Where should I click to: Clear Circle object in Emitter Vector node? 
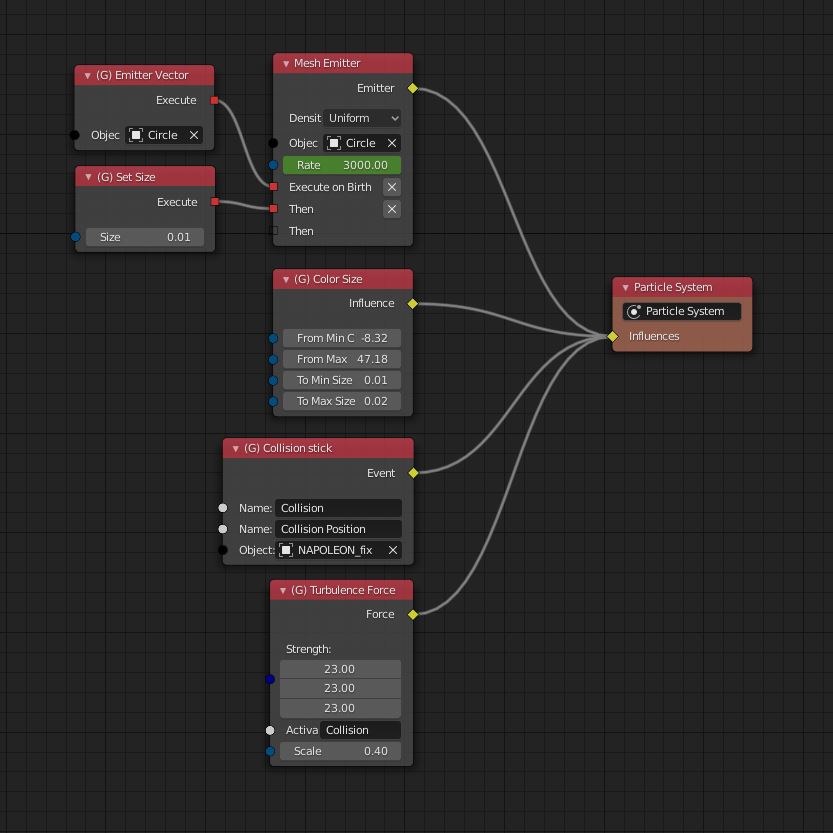point(194,135)
